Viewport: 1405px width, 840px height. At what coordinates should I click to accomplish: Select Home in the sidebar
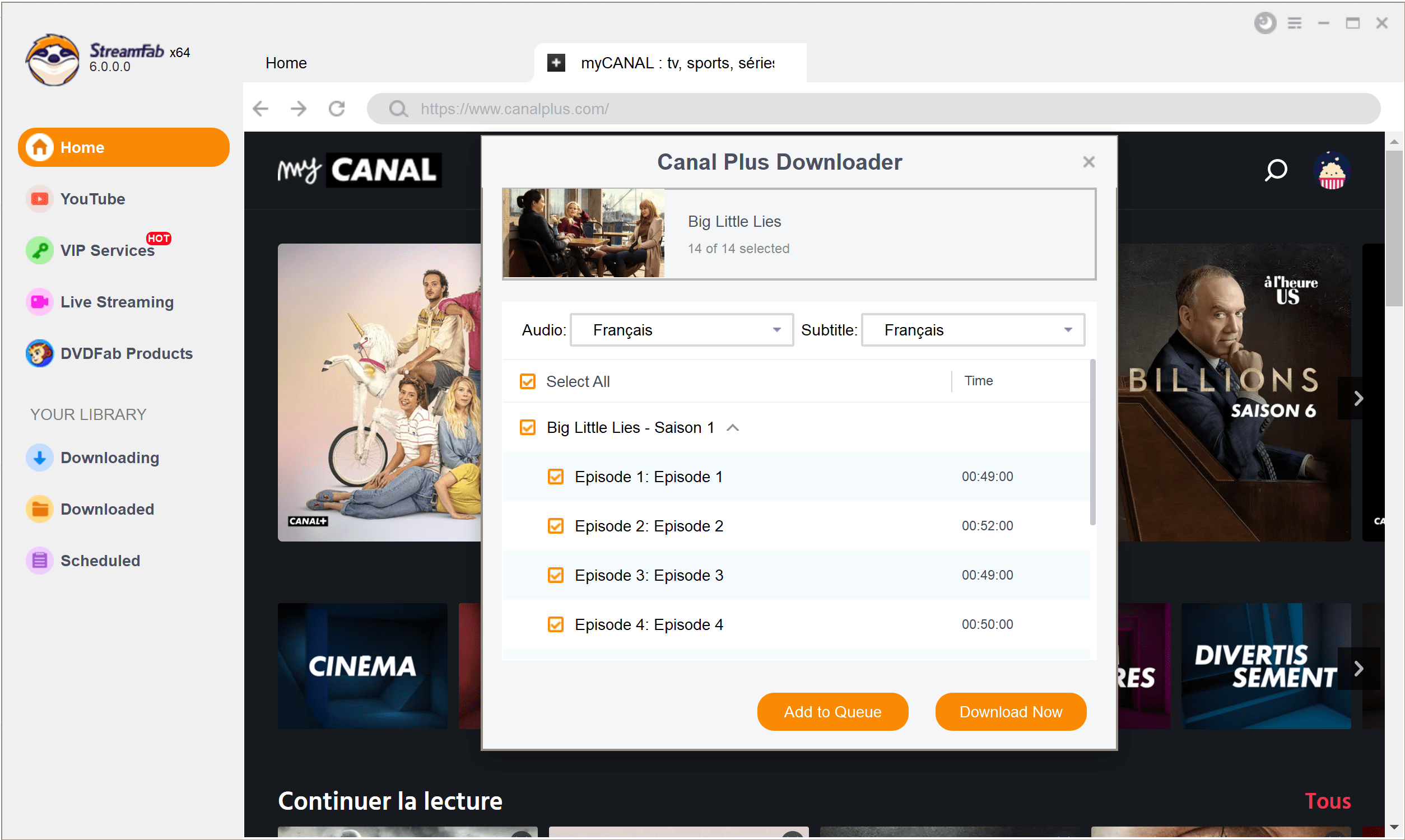pos(123,147)
